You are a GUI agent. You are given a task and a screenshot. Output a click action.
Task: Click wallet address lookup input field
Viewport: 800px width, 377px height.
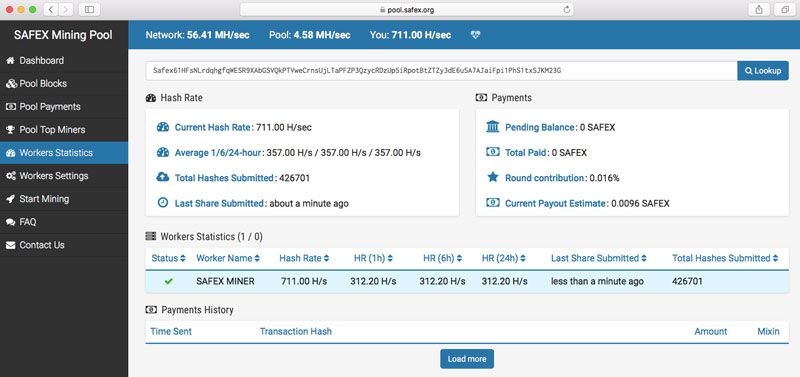tap(441, 71)
